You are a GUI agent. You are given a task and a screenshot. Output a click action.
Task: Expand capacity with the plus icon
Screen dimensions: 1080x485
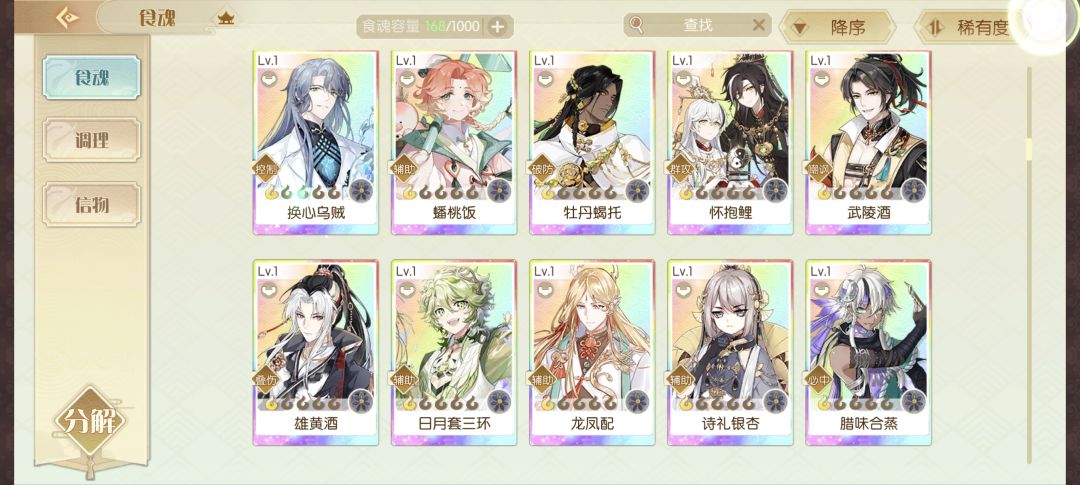pyautogui.click(x=497, y=27)
